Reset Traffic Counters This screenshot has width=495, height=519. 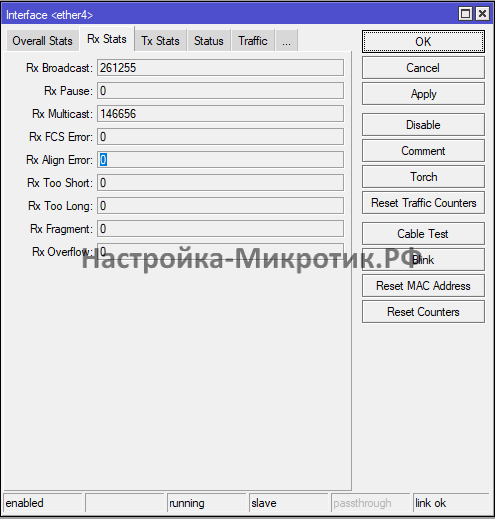click(x=423, y=203)
